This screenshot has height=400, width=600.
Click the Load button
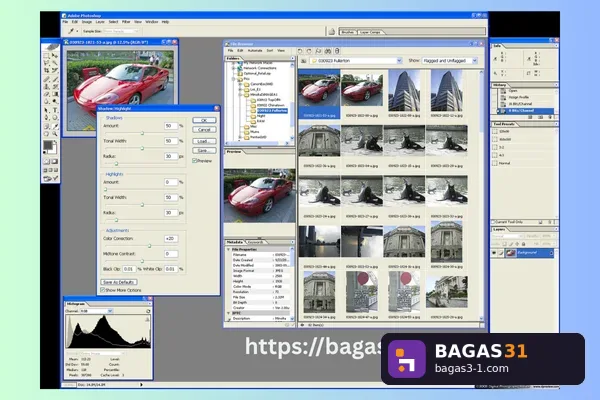tap(204, 141)
